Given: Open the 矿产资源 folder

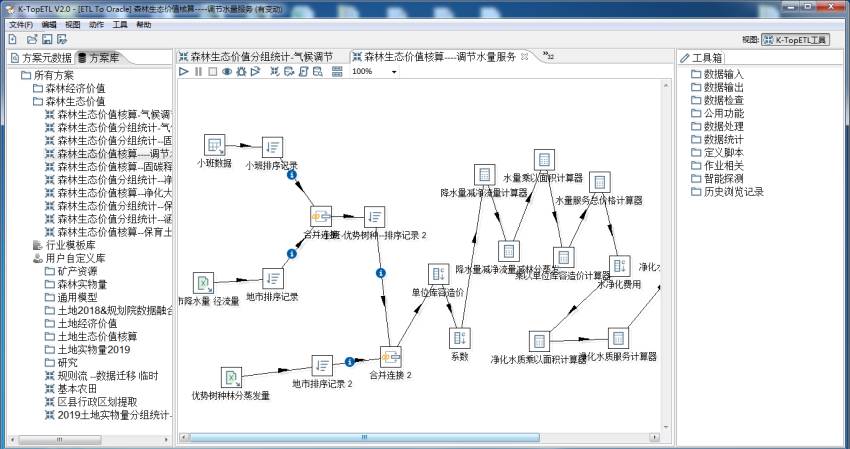Looking at the screenshot, I should 77,271.
